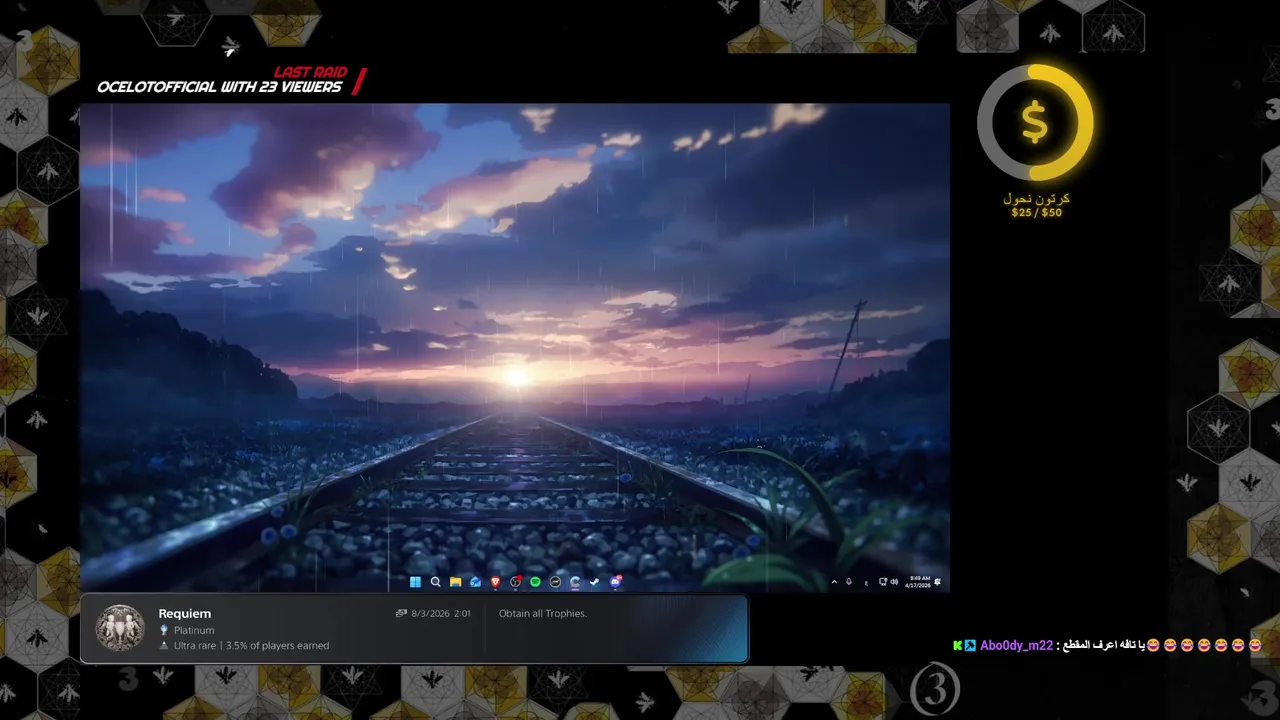The height and width of the screenshot is (720, 1280).
Task: Click the OCELOTOFFICIAL with 23 viewers text
Action: [219, 87]
